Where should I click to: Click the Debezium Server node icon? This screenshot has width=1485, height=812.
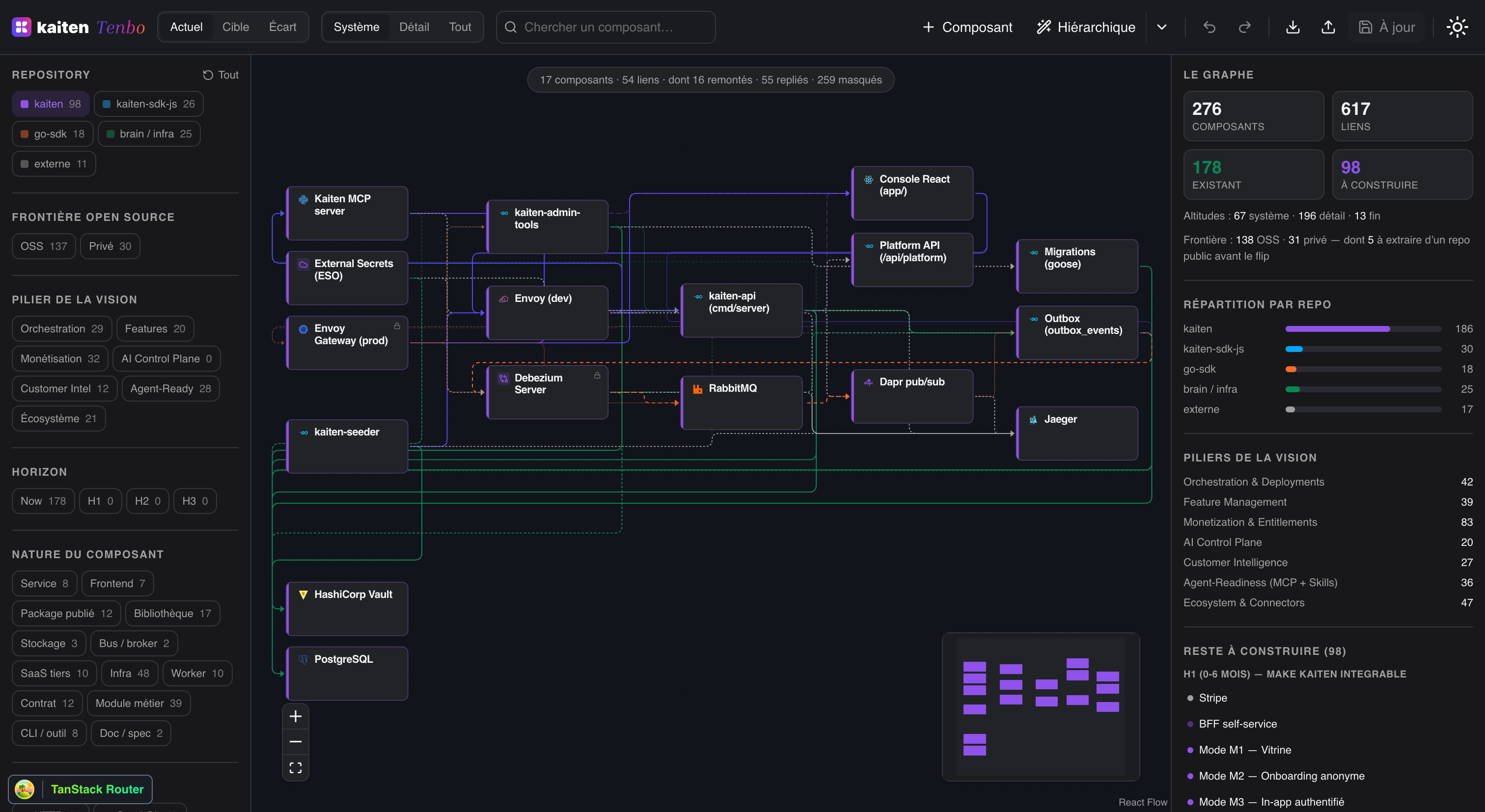coord(503,379)
